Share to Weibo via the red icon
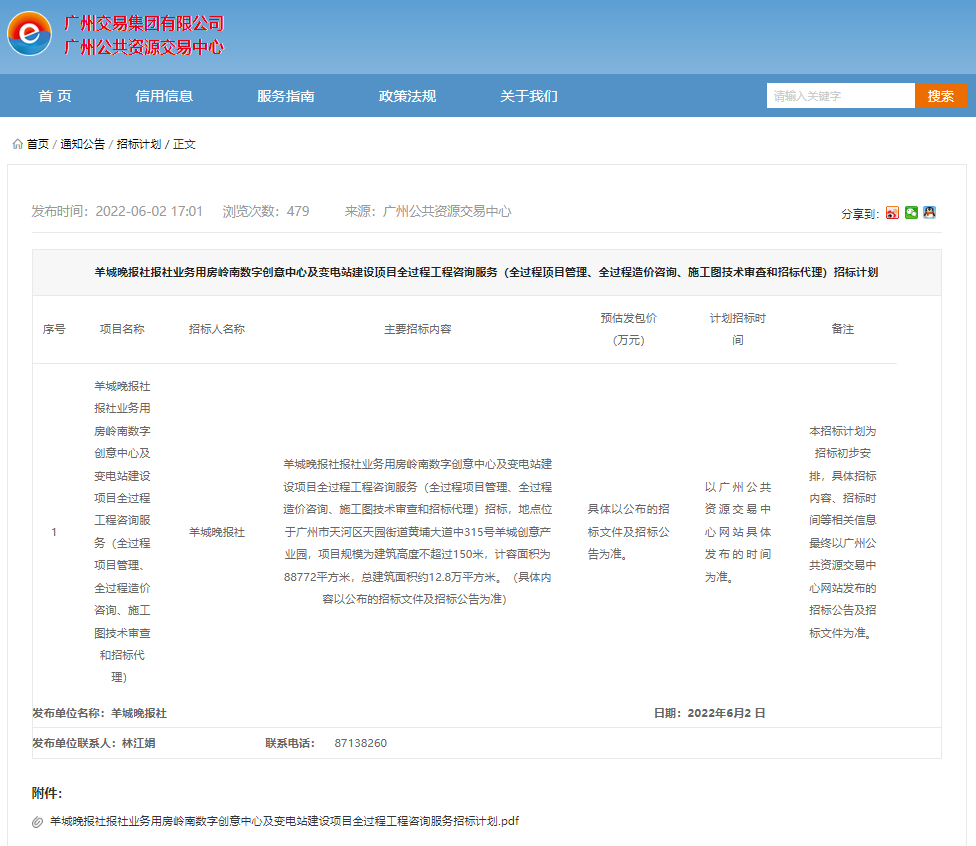 (893, 213)
